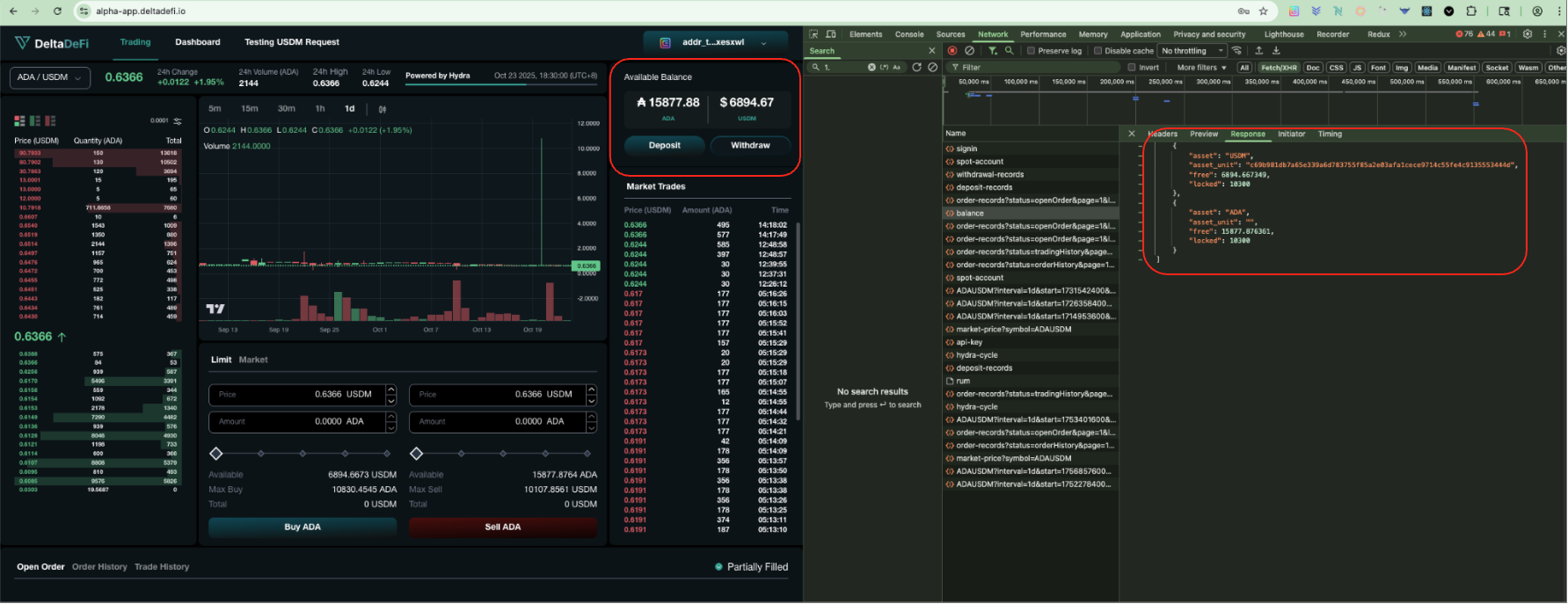This screenshot has height=604, width=1568.
Task: Check the Disable cache option
Action: [1098, 51]
